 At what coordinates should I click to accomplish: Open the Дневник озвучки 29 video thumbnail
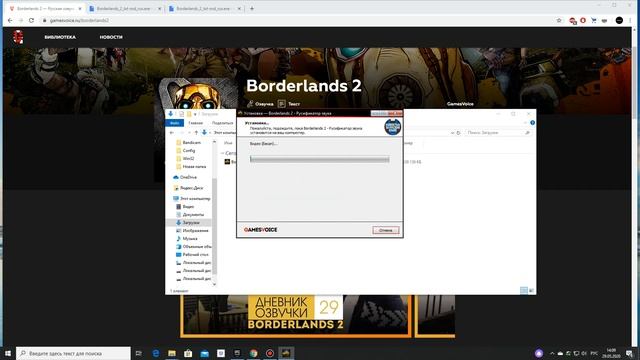click(296, 316)
